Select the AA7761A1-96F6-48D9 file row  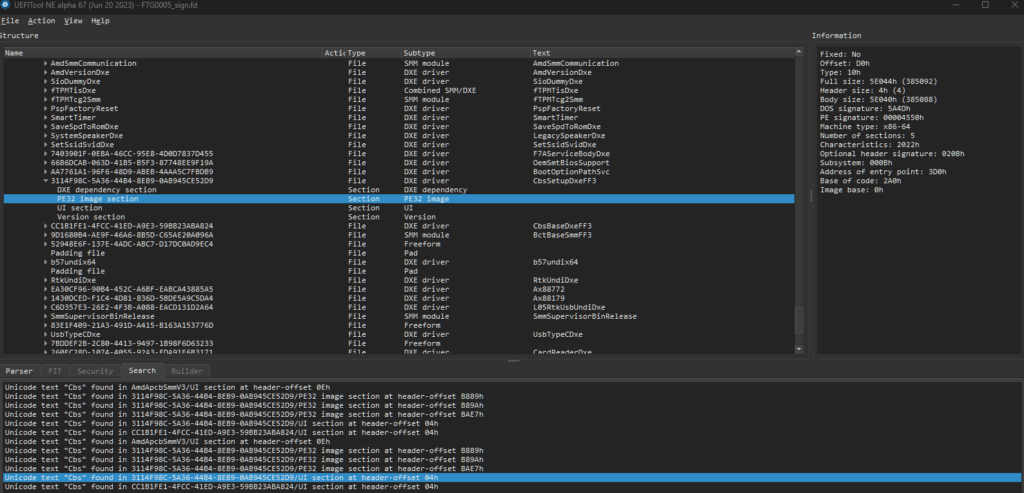coord(399,172)
